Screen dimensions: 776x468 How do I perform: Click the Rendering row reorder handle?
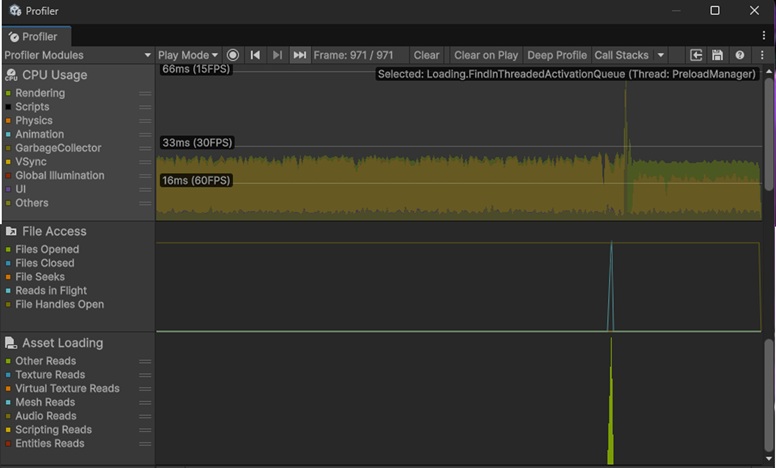(x=145, y=93)
